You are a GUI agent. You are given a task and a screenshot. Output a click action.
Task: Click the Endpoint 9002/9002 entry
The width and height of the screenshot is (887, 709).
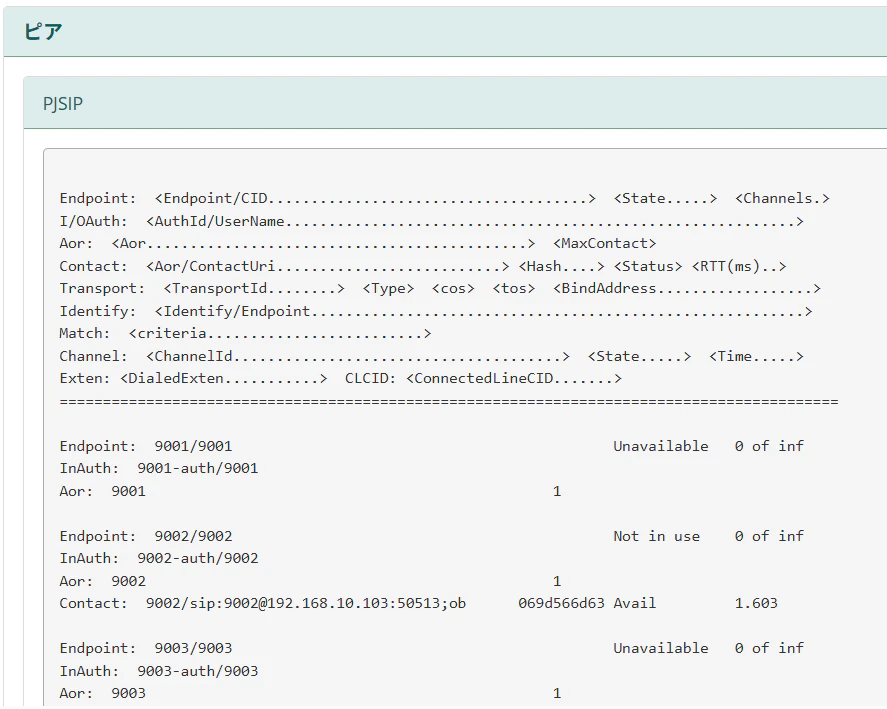(x=146, y=536)
